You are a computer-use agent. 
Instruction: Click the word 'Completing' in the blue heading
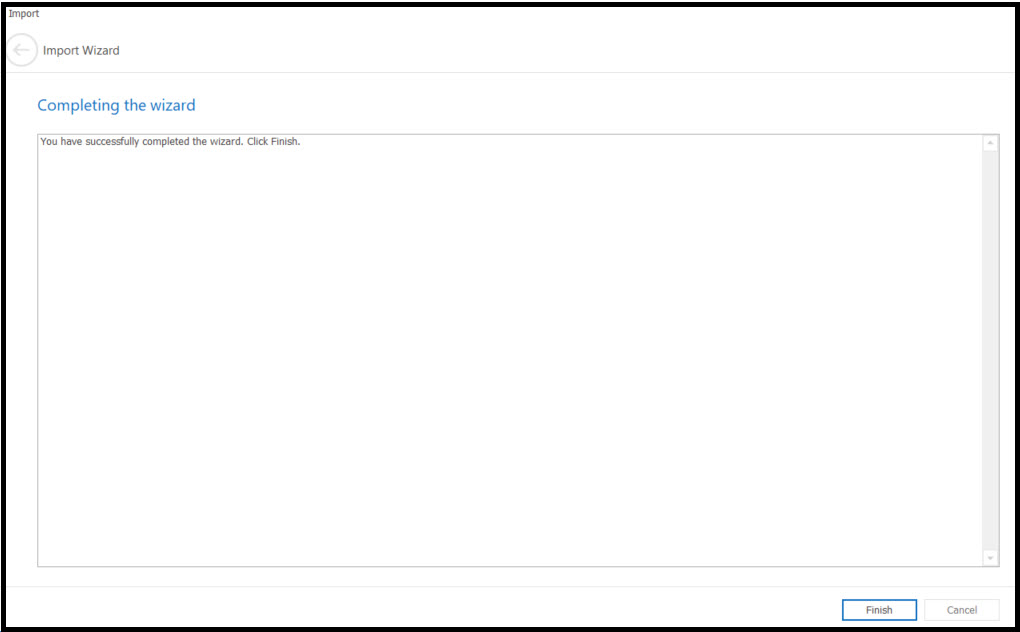[79, 106]
